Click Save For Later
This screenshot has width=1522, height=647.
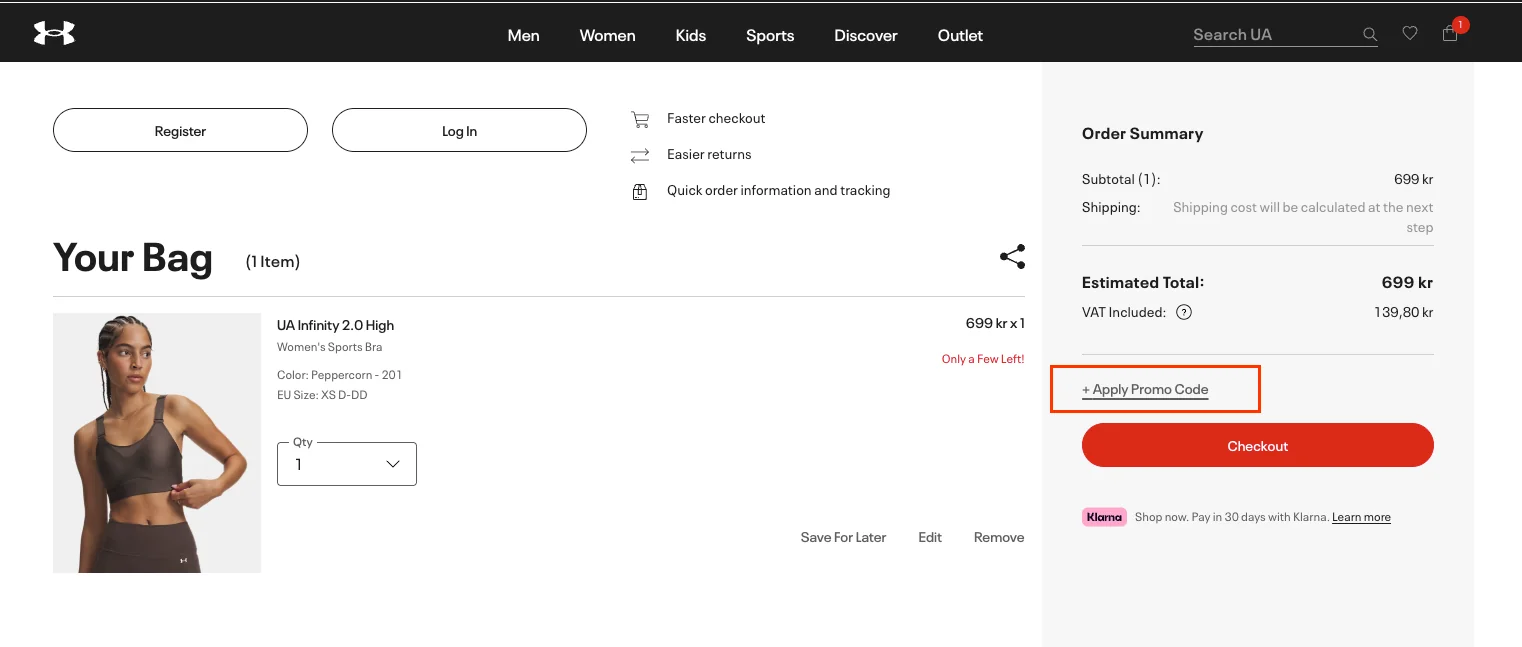click(x=843, y=537)
